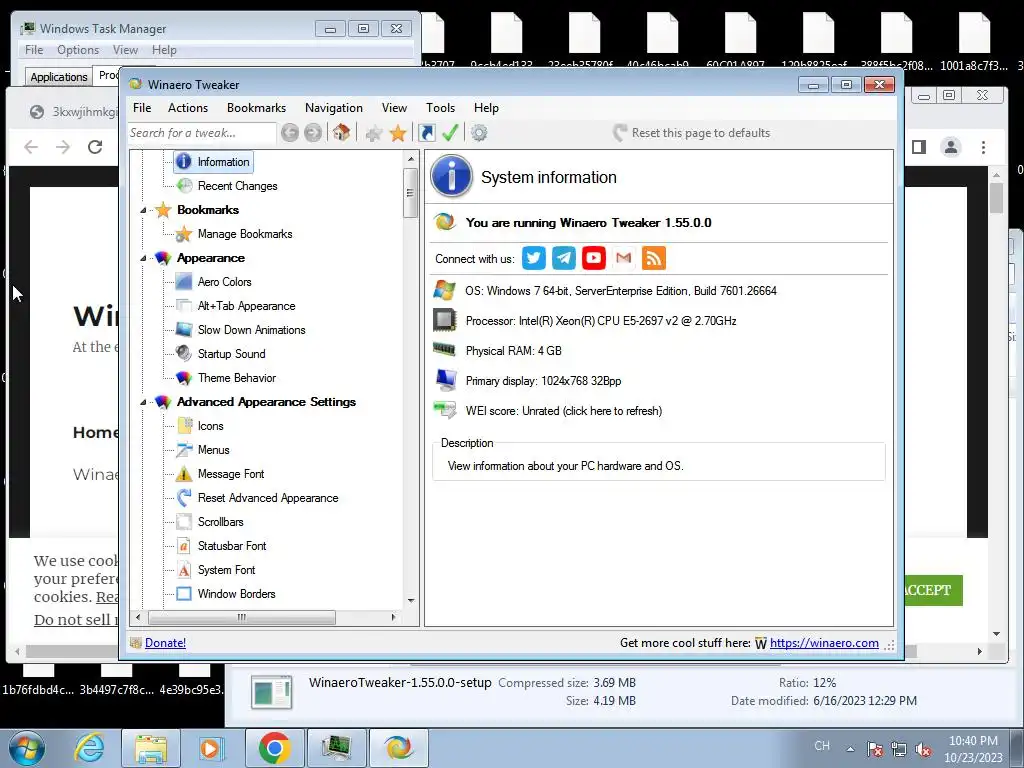1024x768 pixels.
Task: Collapse the Bookmarks tree group
Action: (143, 210)
